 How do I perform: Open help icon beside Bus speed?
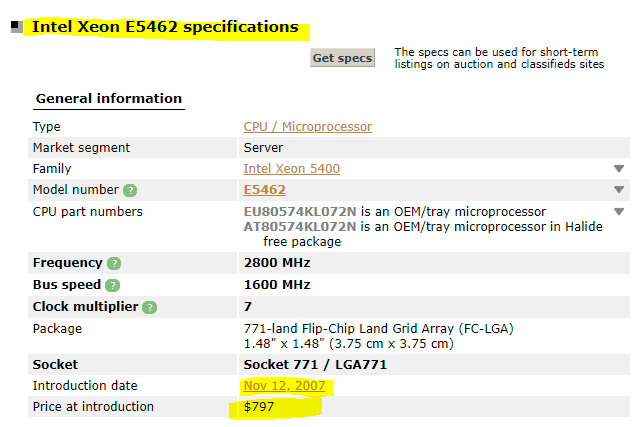tap(114, 285)
